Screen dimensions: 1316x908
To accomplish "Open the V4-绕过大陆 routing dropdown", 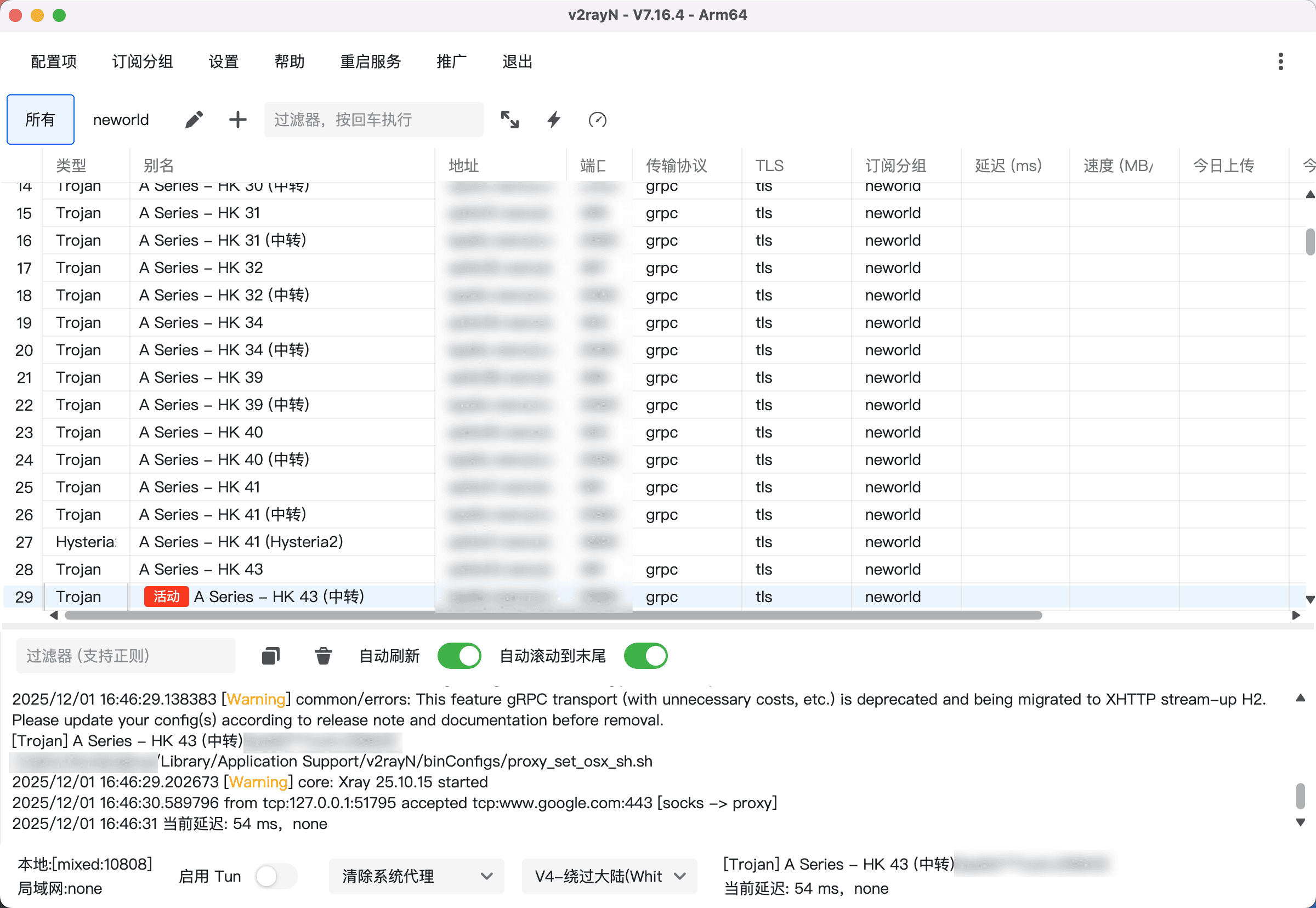I will [x=609, y=876].
